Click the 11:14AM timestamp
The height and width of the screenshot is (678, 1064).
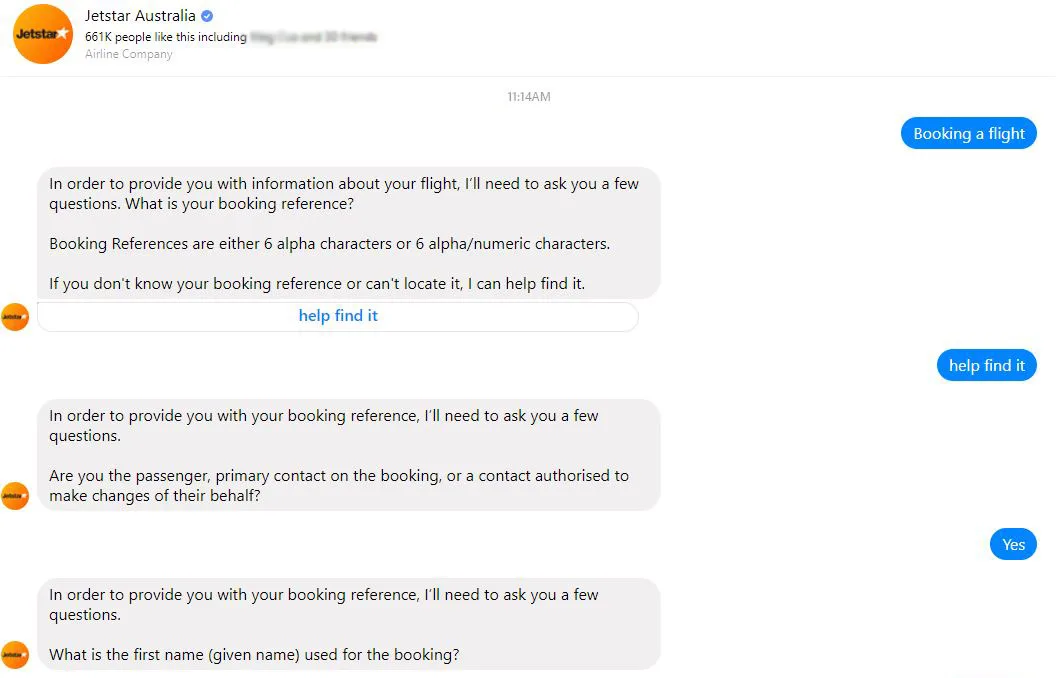(528, 97)
